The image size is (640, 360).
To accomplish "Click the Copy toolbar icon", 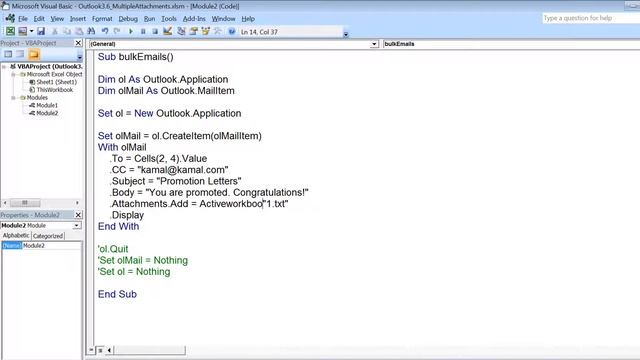I will pyautogui.click(x=67, y=31).
